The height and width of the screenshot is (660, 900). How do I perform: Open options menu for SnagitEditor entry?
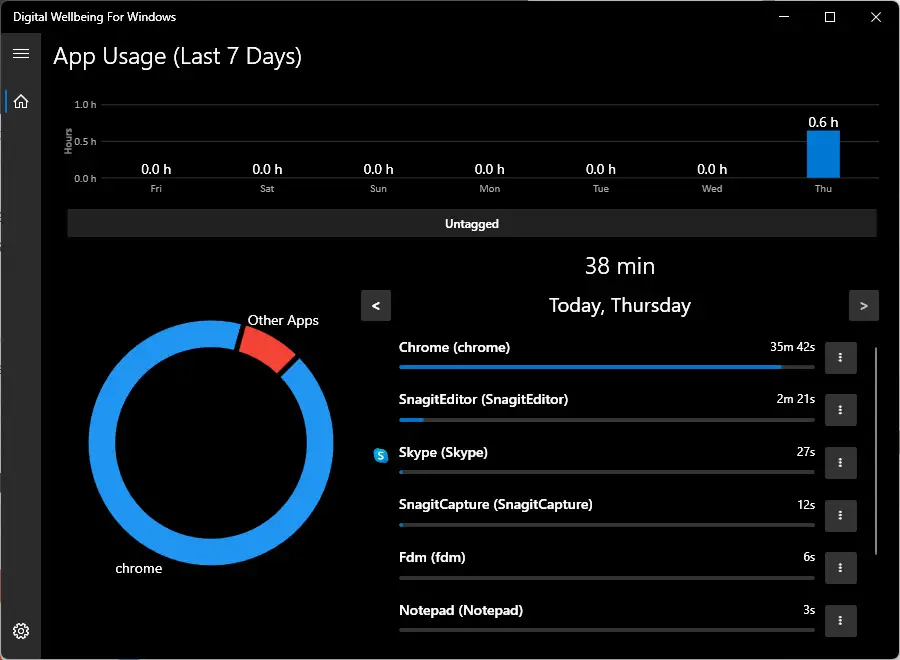click(x=841, y=410)
